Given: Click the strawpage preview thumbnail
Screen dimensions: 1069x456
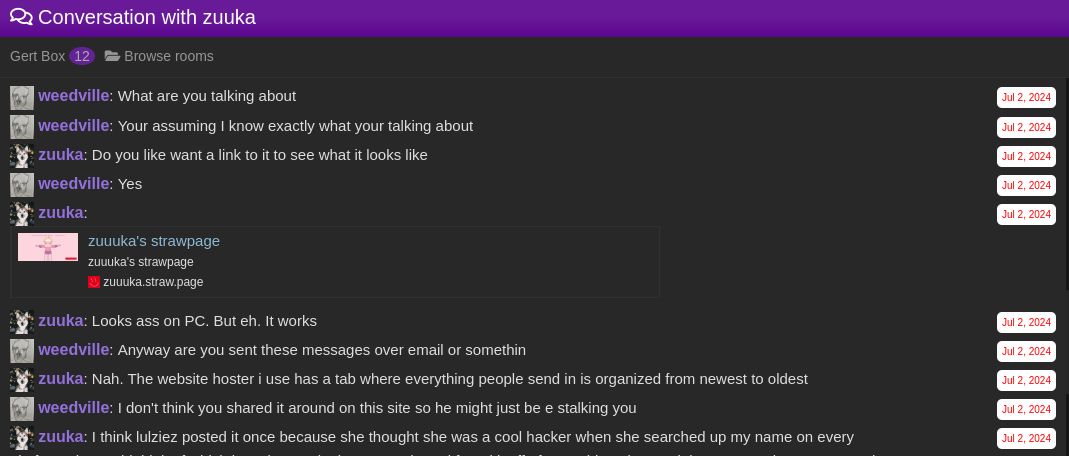Looking at the screenshot, I should (48, 247).
